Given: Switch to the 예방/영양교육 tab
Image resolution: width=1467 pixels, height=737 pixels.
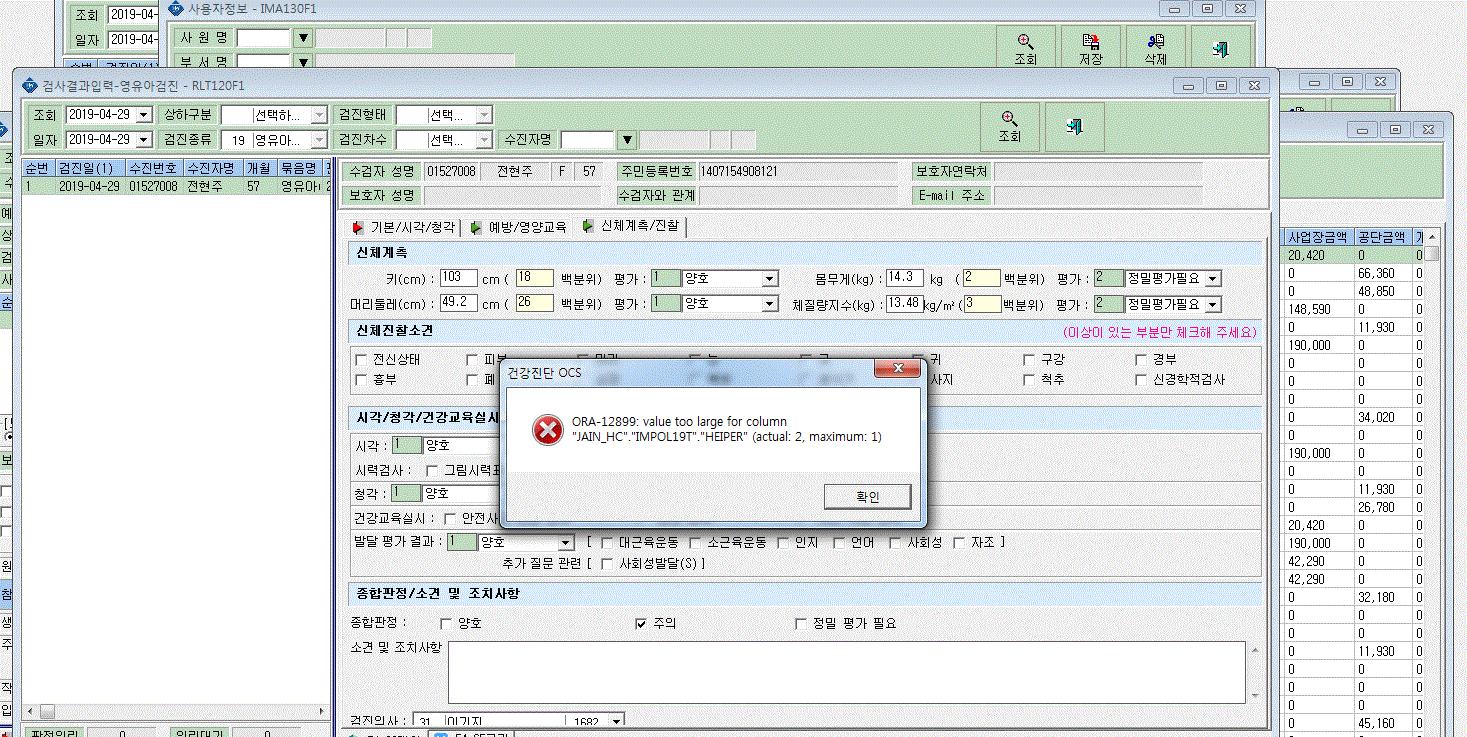Looking at the screenshot, I should click(x=518, y=227).
